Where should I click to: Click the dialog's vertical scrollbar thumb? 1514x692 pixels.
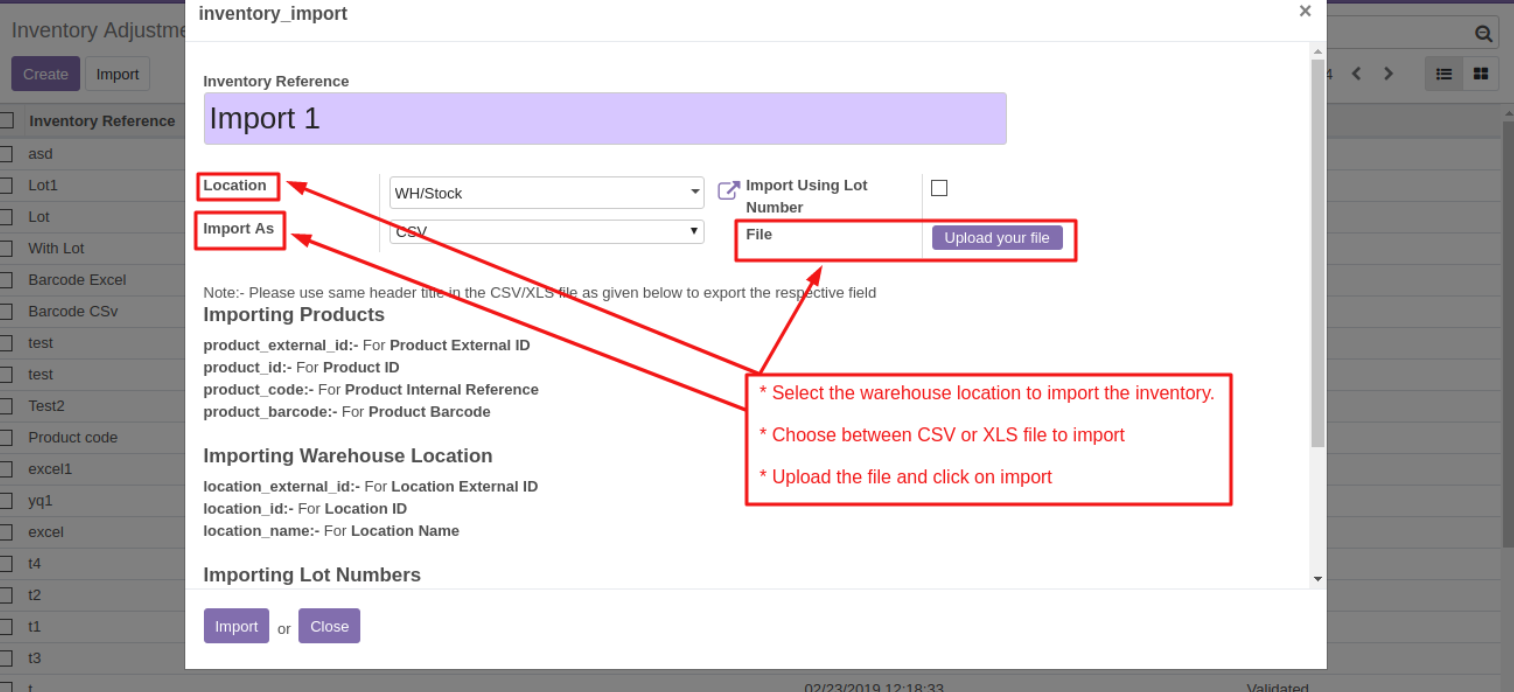pos(1317,250)
